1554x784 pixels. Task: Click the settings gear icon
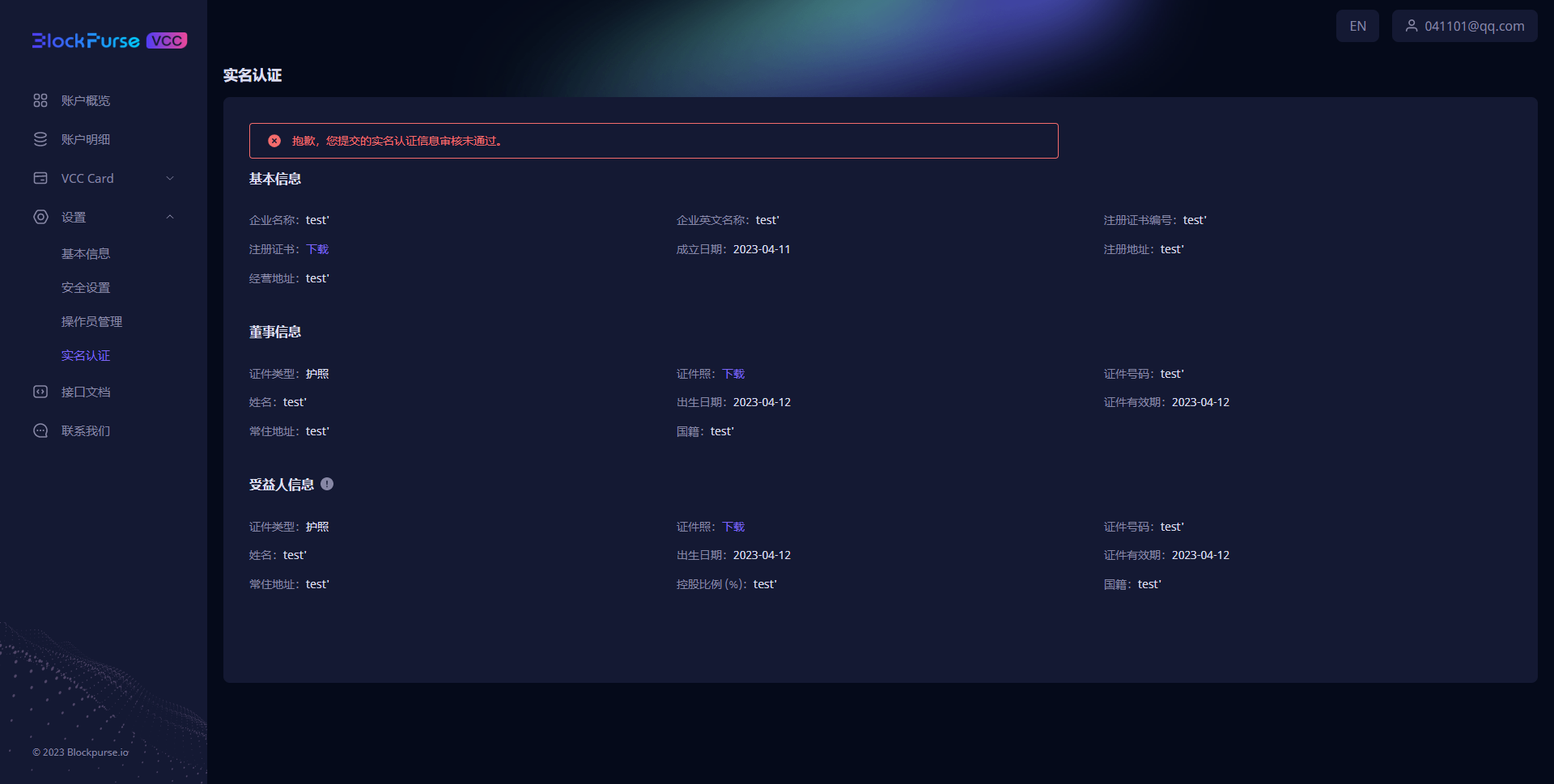click(x=40, y=217)
